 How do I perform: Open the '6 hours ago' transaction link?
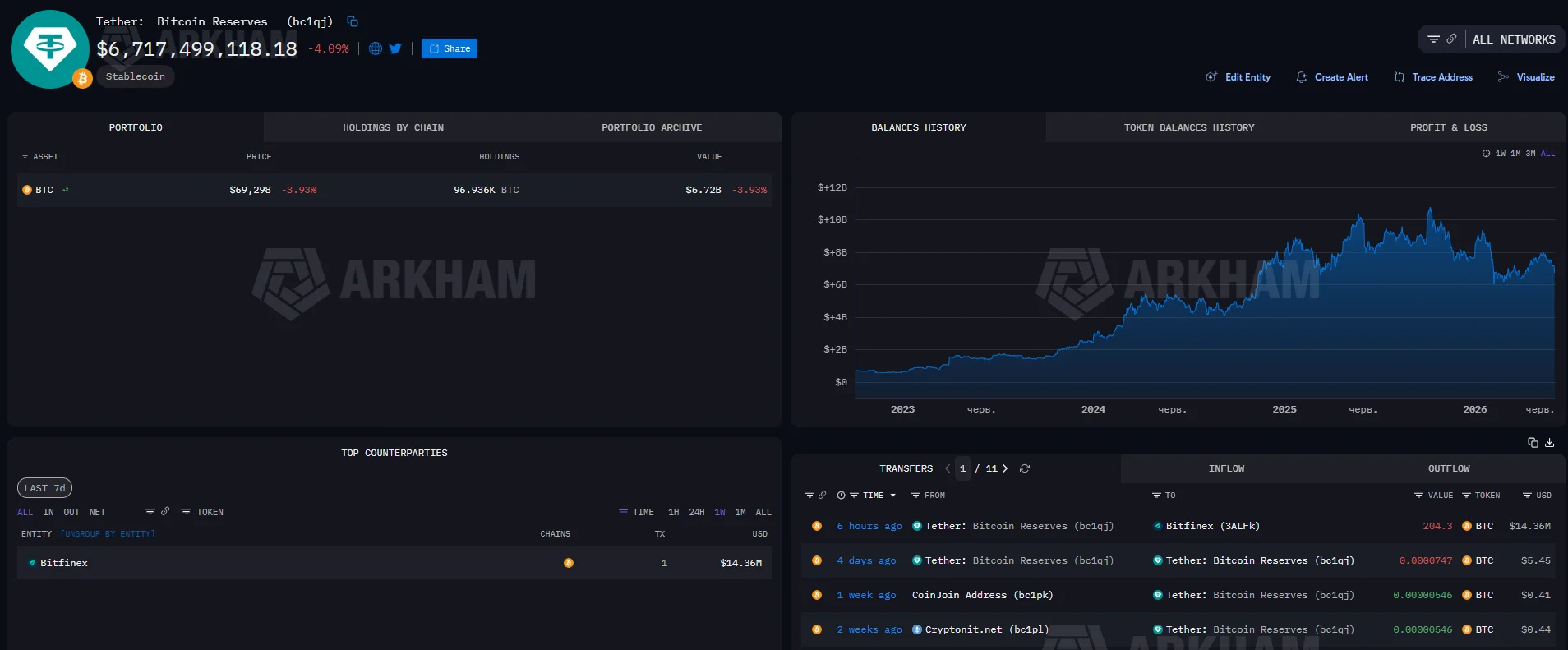pos(869,526)
